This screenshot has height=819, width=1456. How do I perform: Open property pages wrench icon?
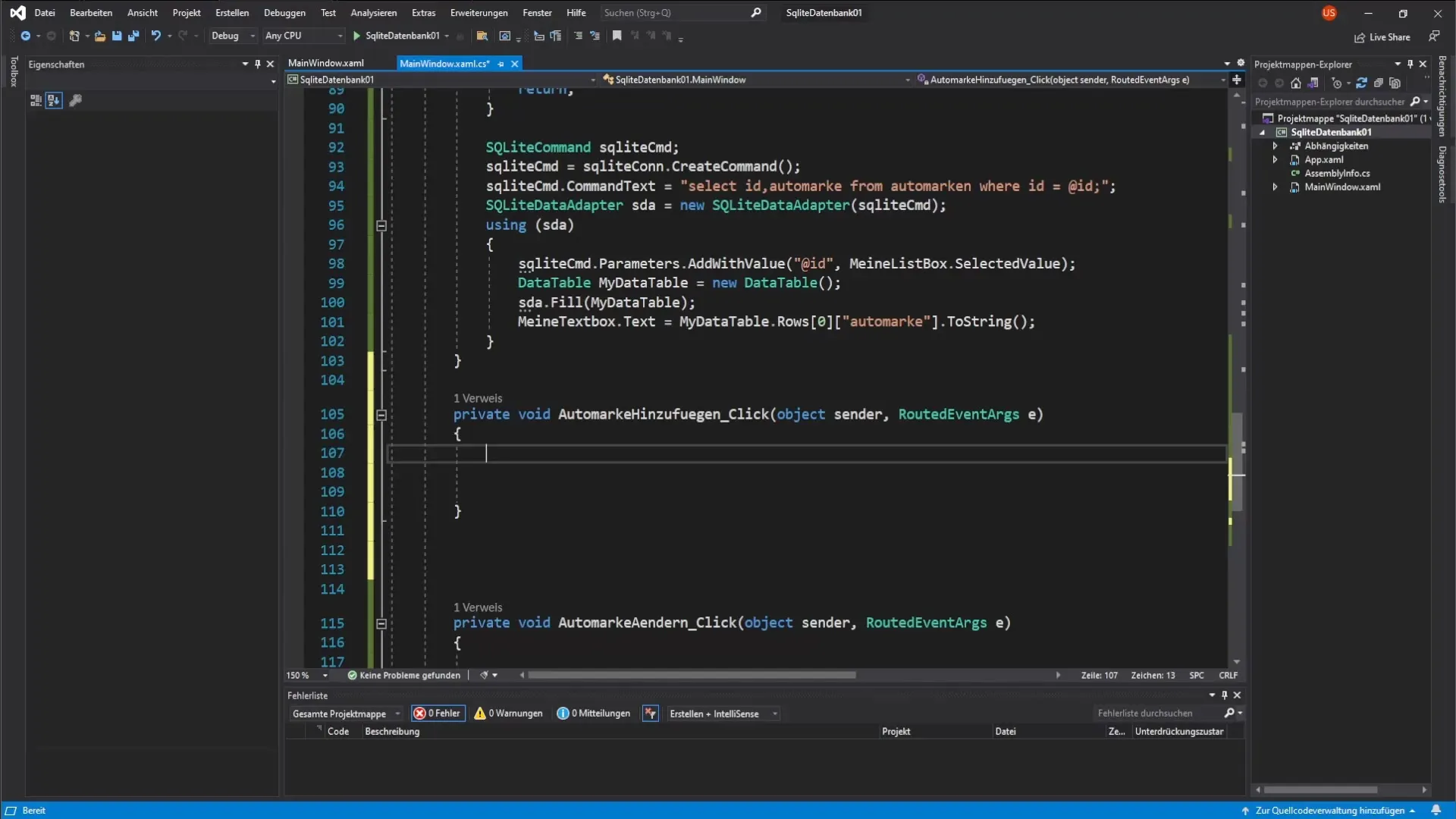click(75, 100)
